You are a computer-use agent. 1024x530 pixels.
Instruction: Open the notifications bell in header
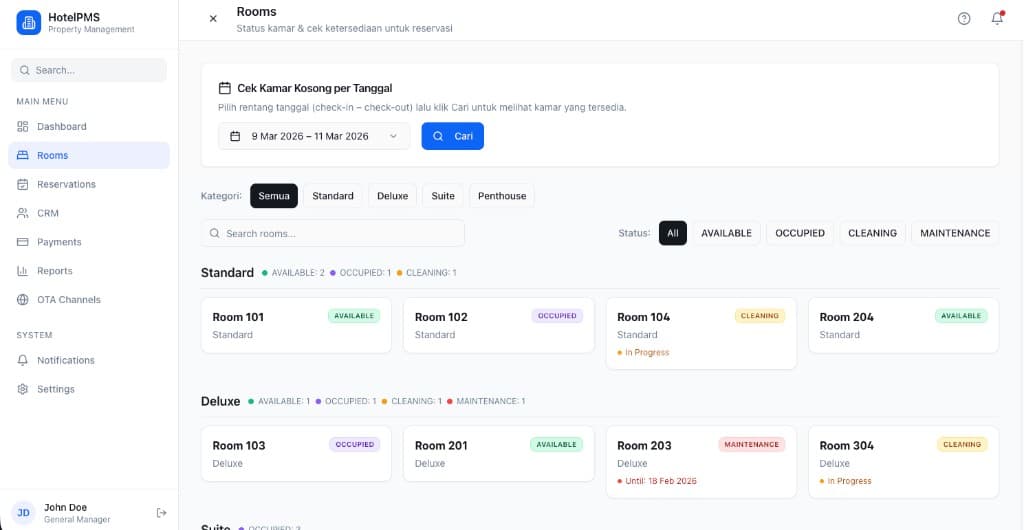997,19
